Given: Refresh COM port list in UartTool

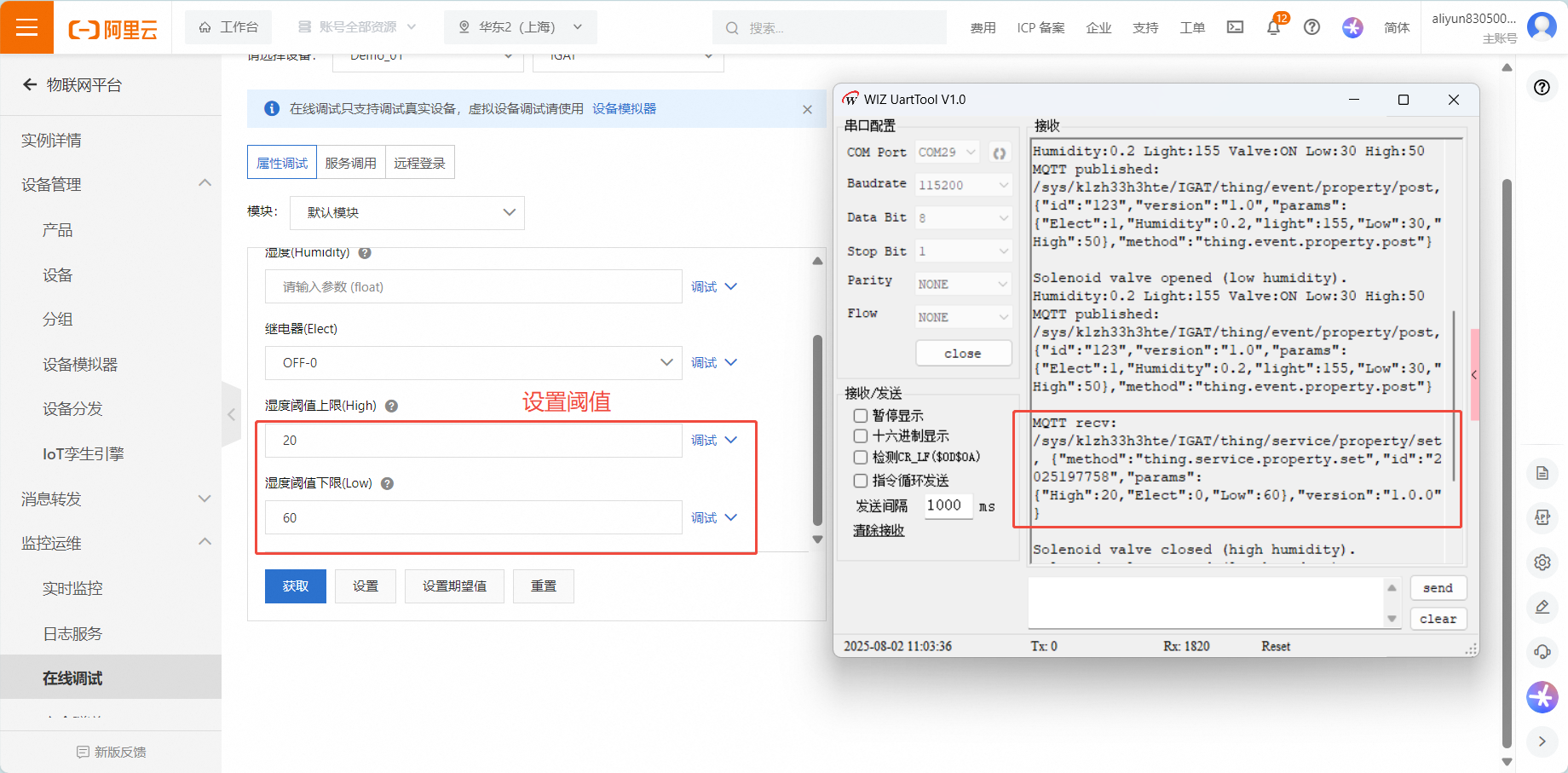Looking at the screenshot, I should click(x=1000, y=153).
